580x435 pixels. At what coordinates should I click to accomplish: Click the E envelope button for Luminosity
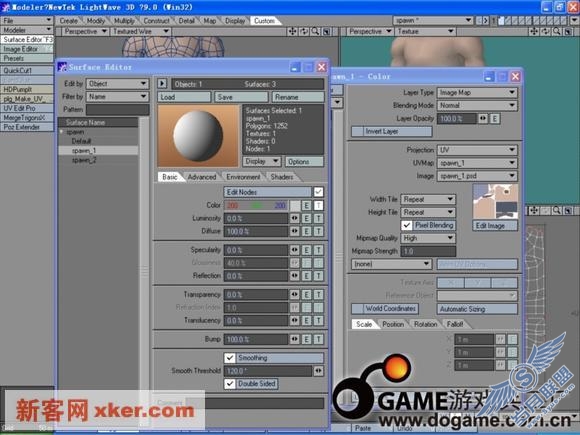(x=306, y=218)
